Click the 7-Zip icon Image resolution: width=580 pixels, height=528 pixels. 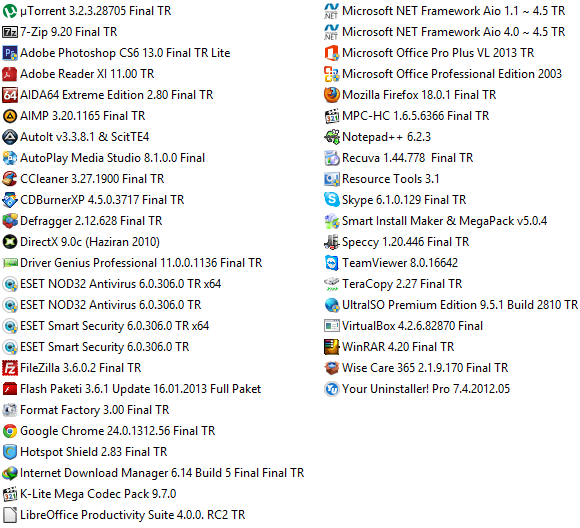[x=10, y=32]
